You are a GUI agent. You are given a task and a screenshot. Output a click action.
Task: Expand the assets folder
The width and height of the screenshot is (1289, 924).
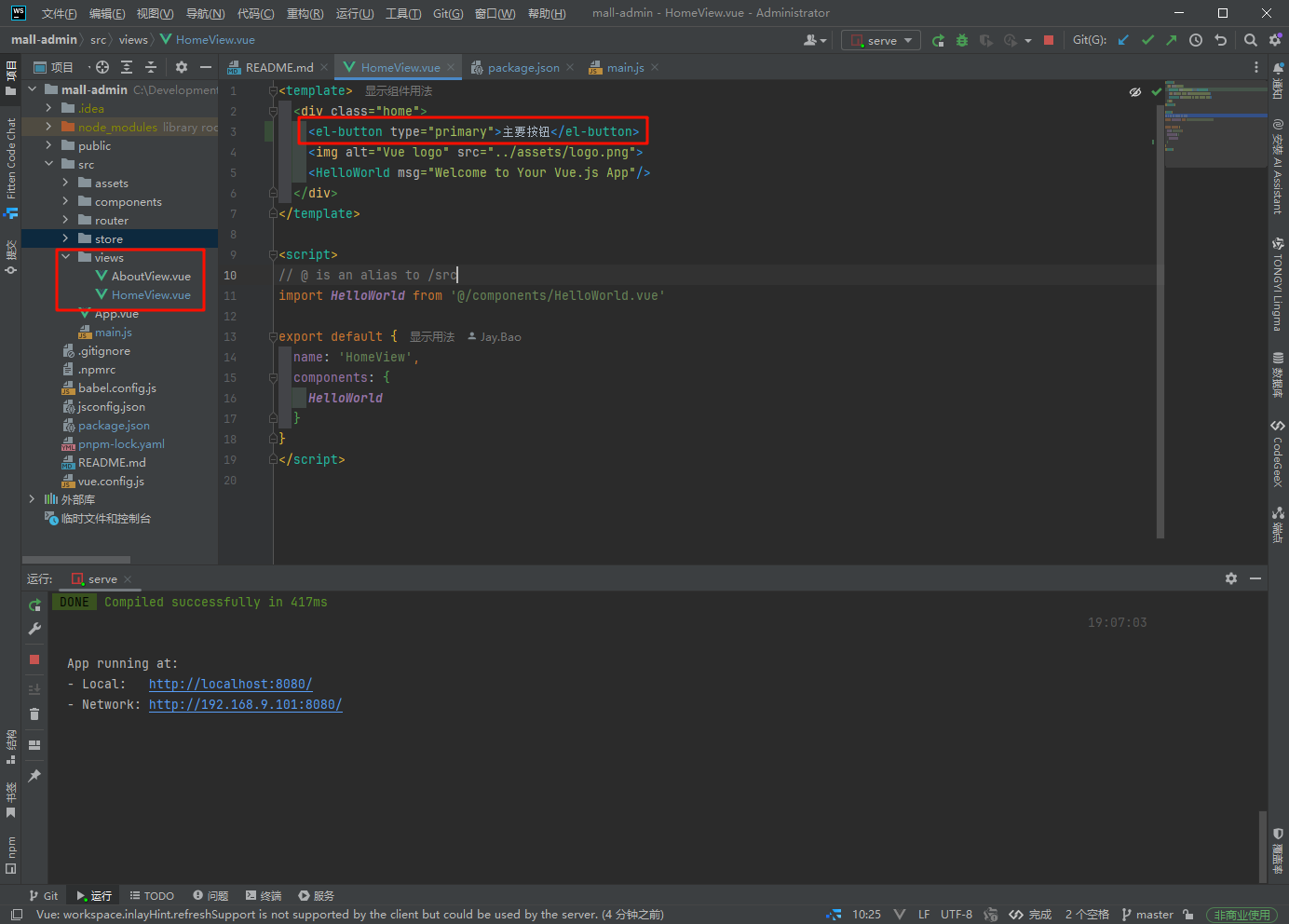tap(66, 183)
